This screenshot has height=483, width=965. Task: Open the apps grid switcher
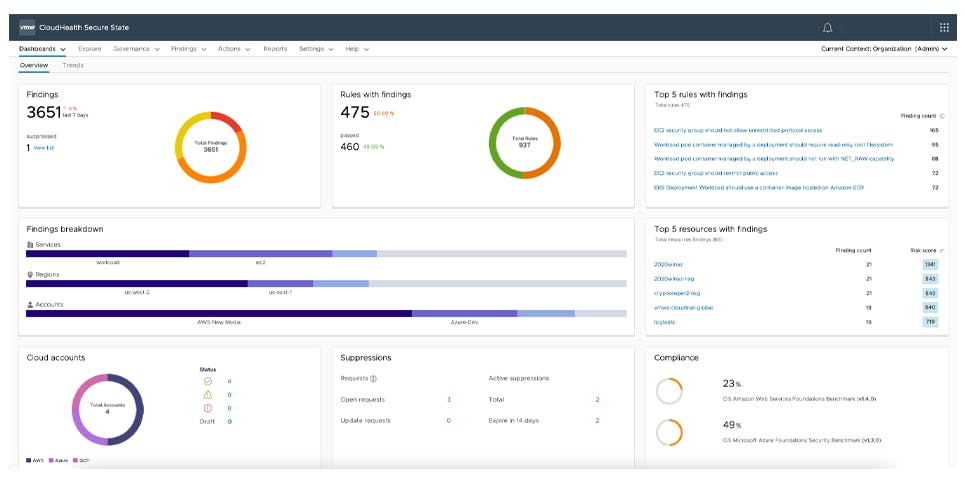click(x=944, y=27)
